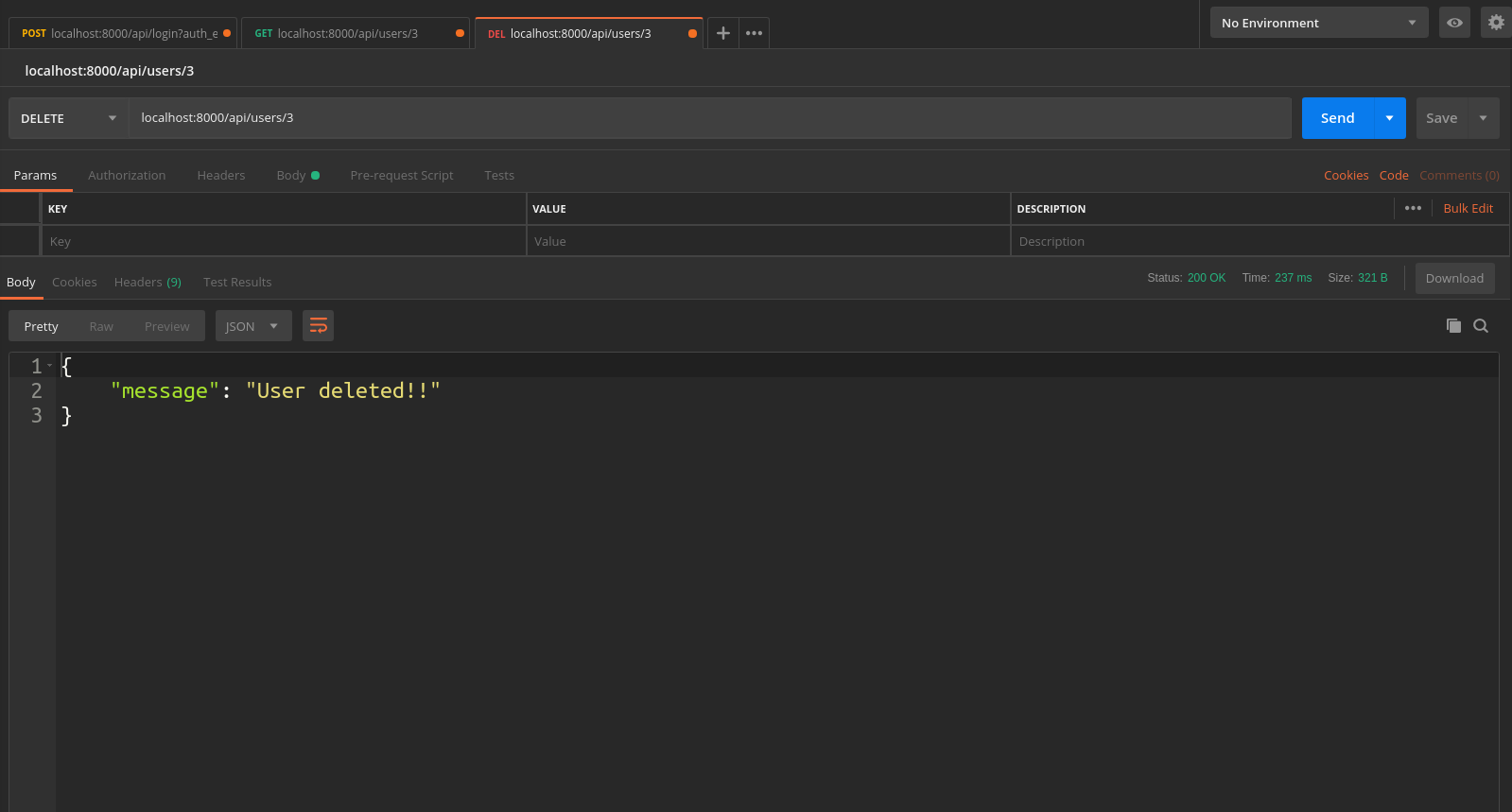Toggle line wrap icon in response toolbar

pyautogui.click(x=319, y=326)
